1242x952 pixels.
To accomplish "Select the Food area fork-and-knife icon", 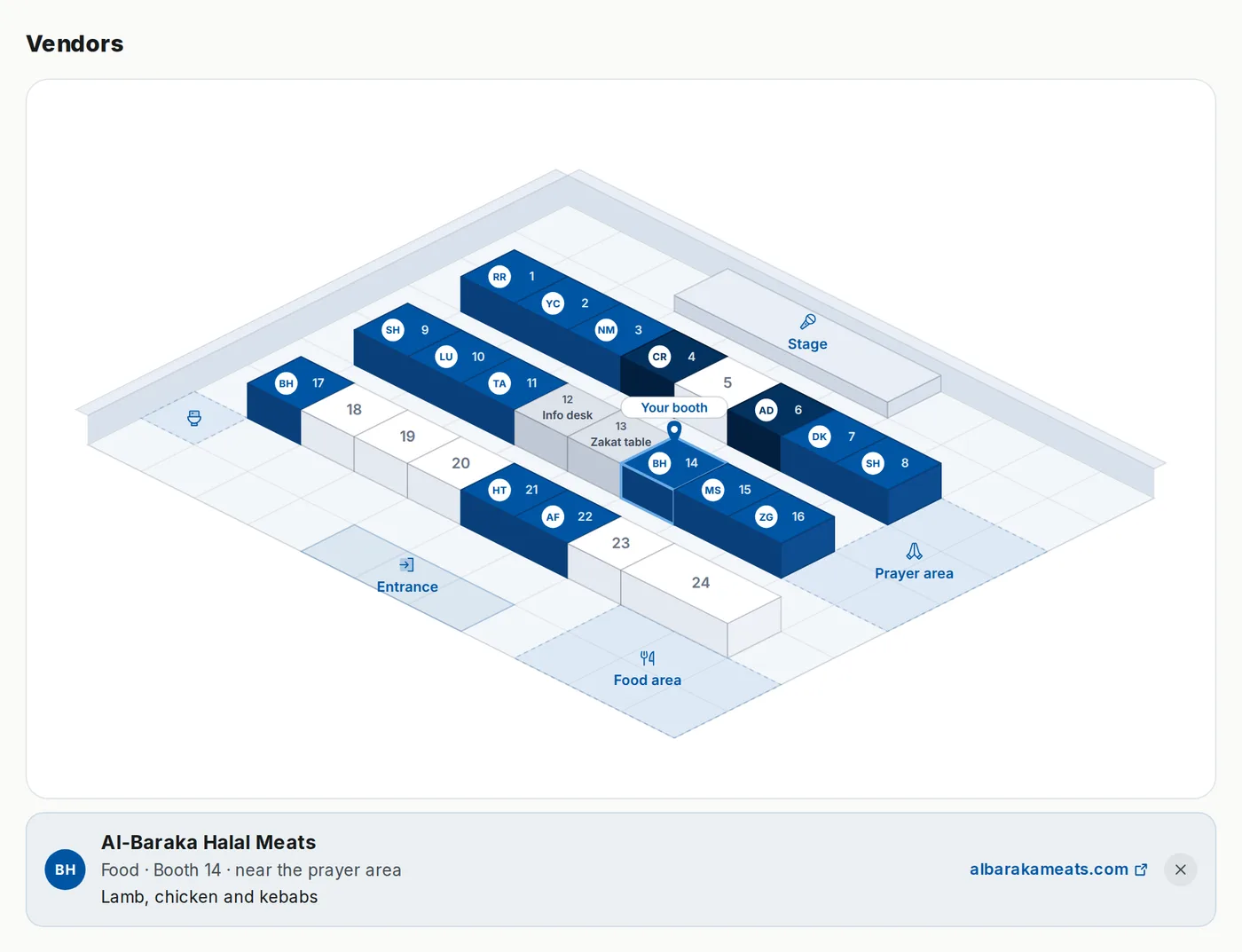I will (648, 657).
